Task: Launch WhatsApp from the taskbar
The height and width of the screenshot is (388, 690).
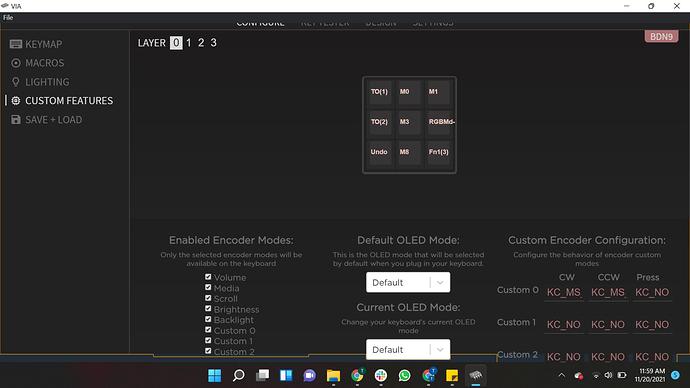Action: (x=404, y=375)
